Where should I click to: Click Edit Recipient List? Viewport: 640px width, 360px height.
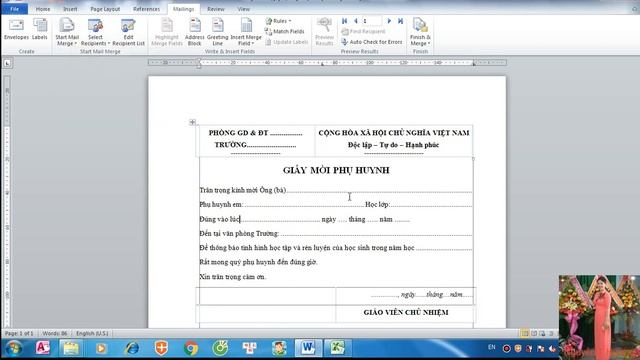tap(128, 32)
